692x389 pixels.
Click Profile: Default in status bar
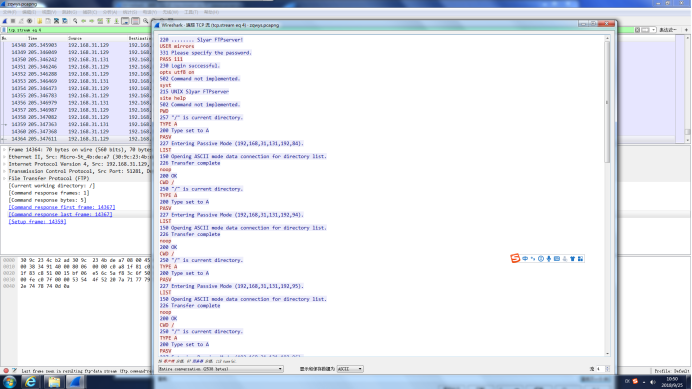(x=672, y=371)
